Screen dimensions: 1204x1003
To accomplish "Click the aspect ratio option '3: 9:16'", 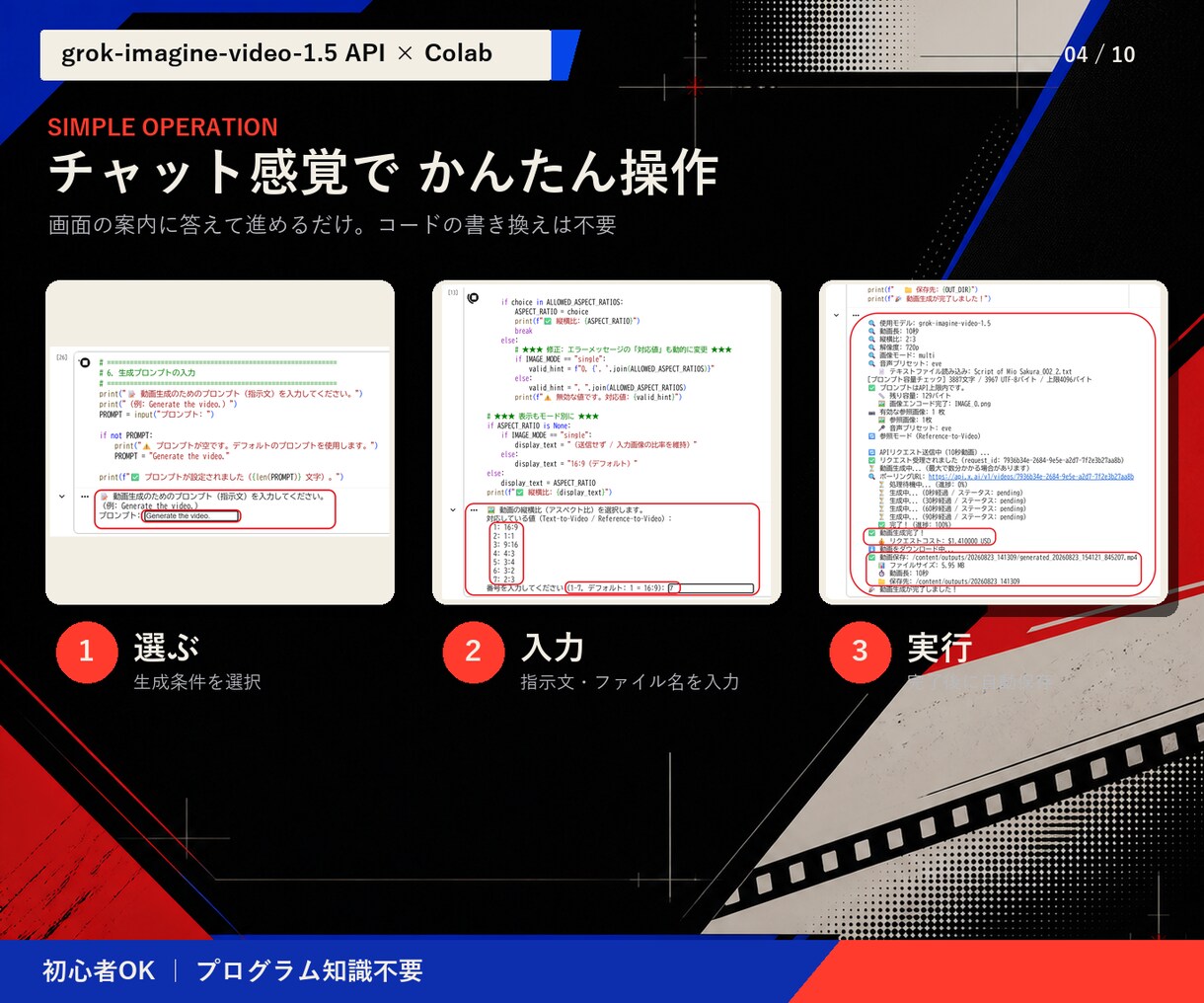I will click(504, 545).
